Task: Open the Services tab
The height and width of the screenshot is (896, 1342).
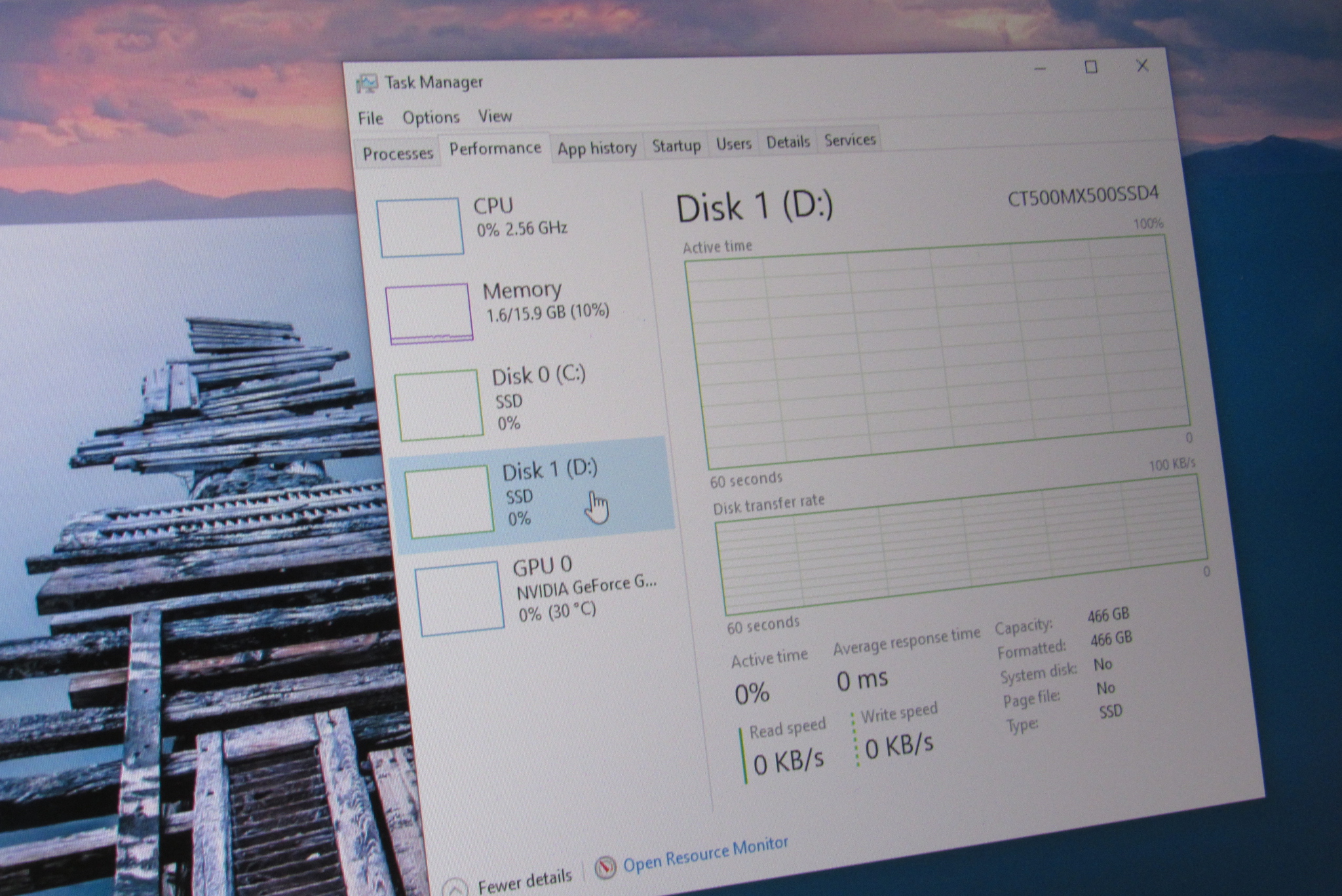Action: point(849,140)
